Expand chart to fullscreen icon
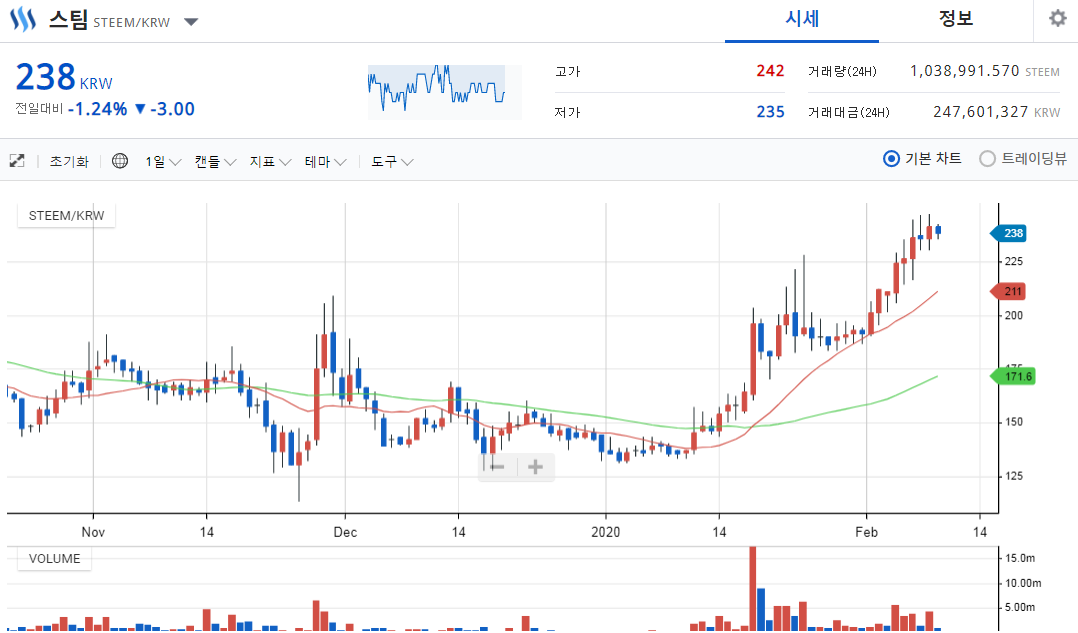Image resolution: width=1078 pixels, height=633 pixels. [x=16, y=161]
